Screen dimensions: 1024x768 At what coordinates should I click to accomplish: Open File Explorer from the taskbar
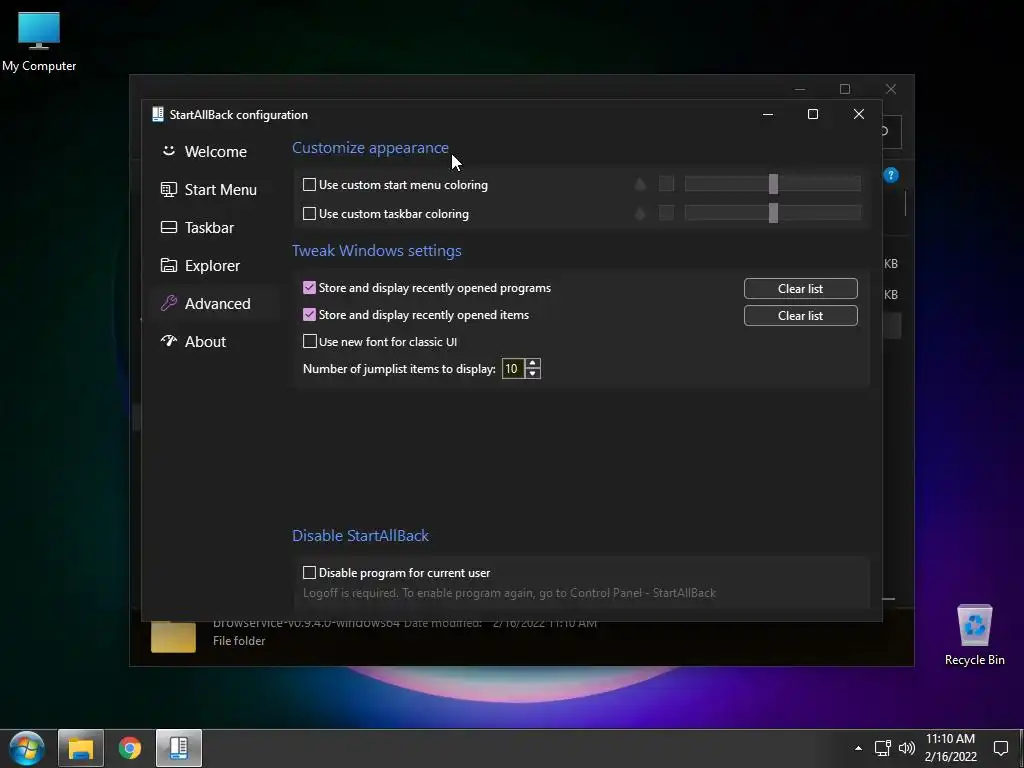point(81,748)
